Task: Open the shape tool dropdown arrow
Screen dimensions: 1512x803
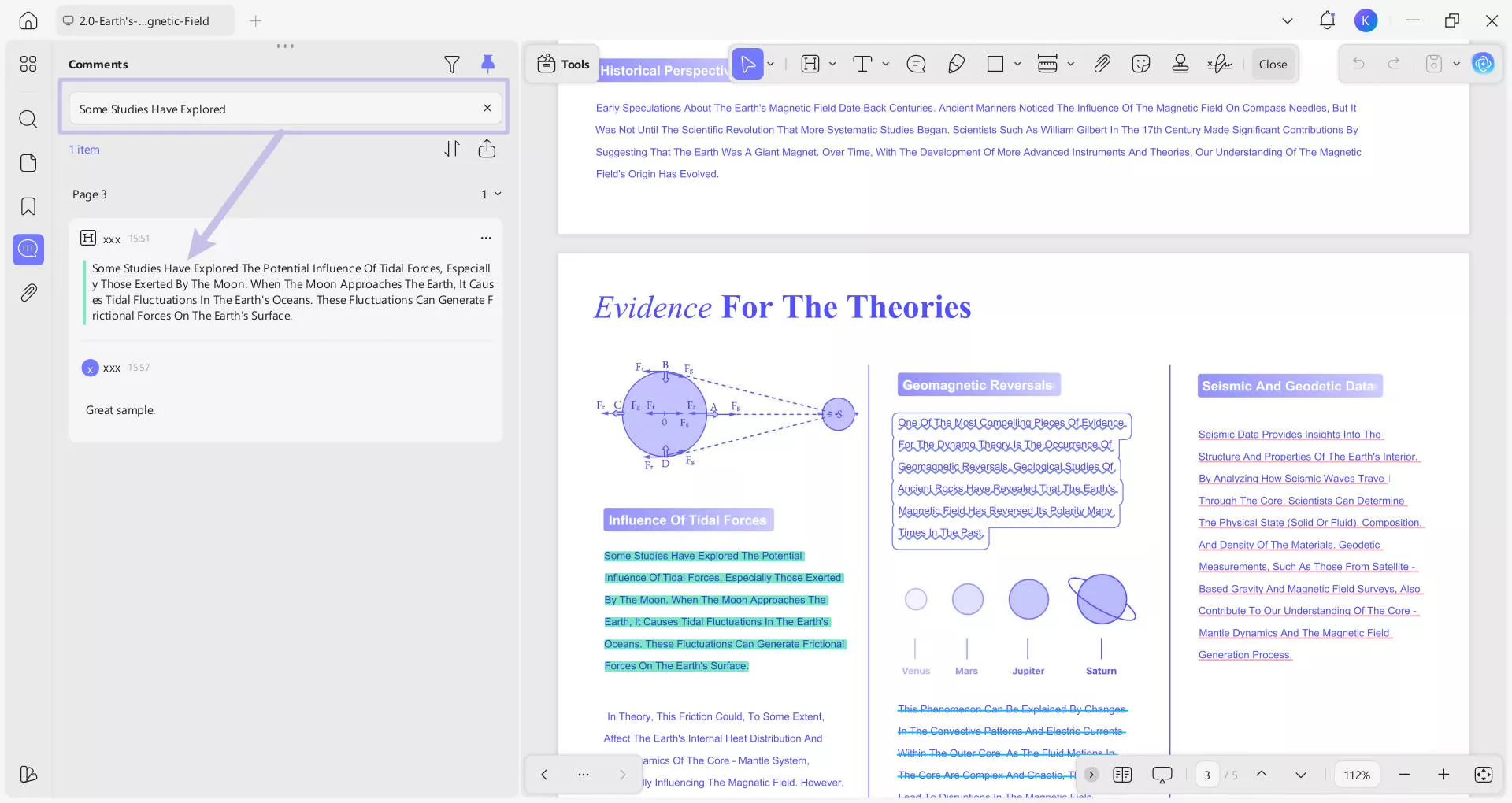Action: 1017,65
